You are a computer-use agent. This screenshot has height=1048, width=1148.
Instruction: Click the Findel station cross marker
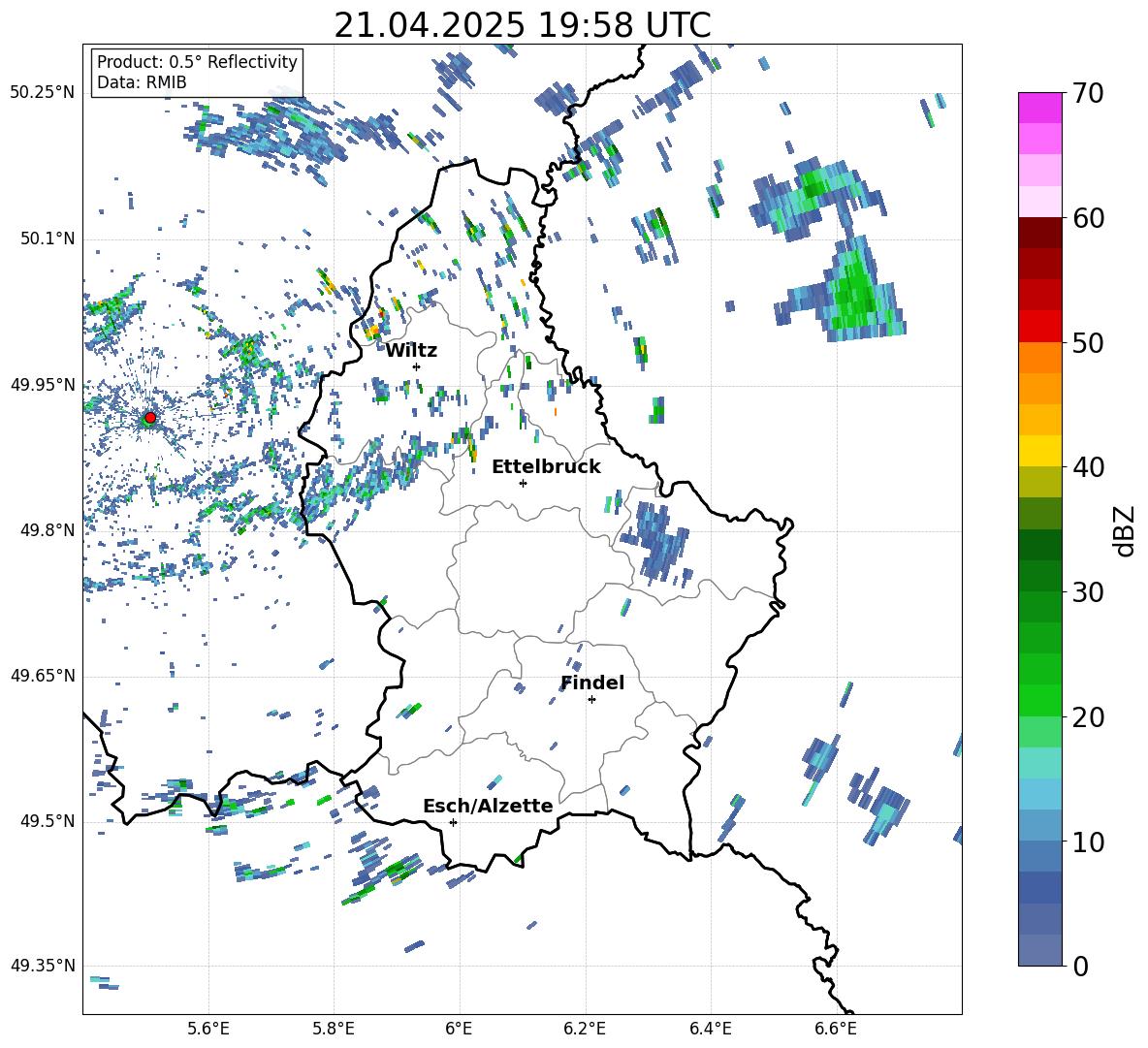click(591, 700)
